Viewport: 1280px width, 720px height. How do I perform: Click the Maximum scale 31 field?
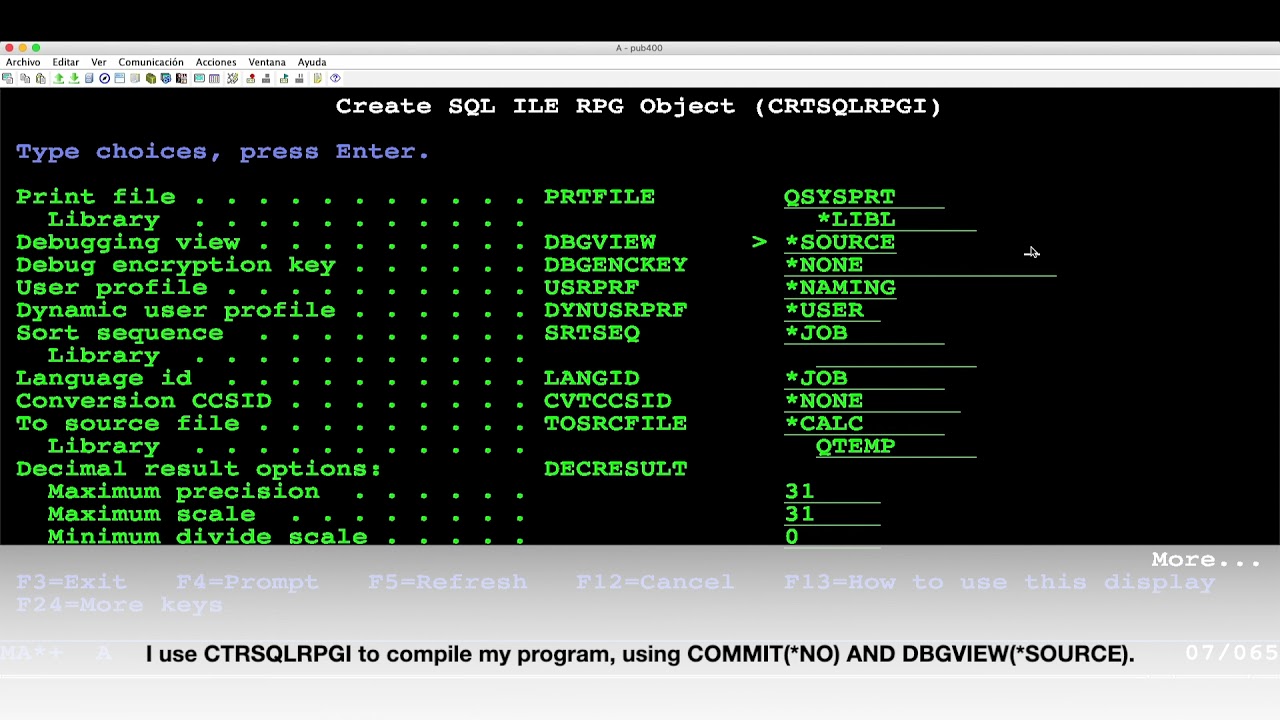coord(832,514)
